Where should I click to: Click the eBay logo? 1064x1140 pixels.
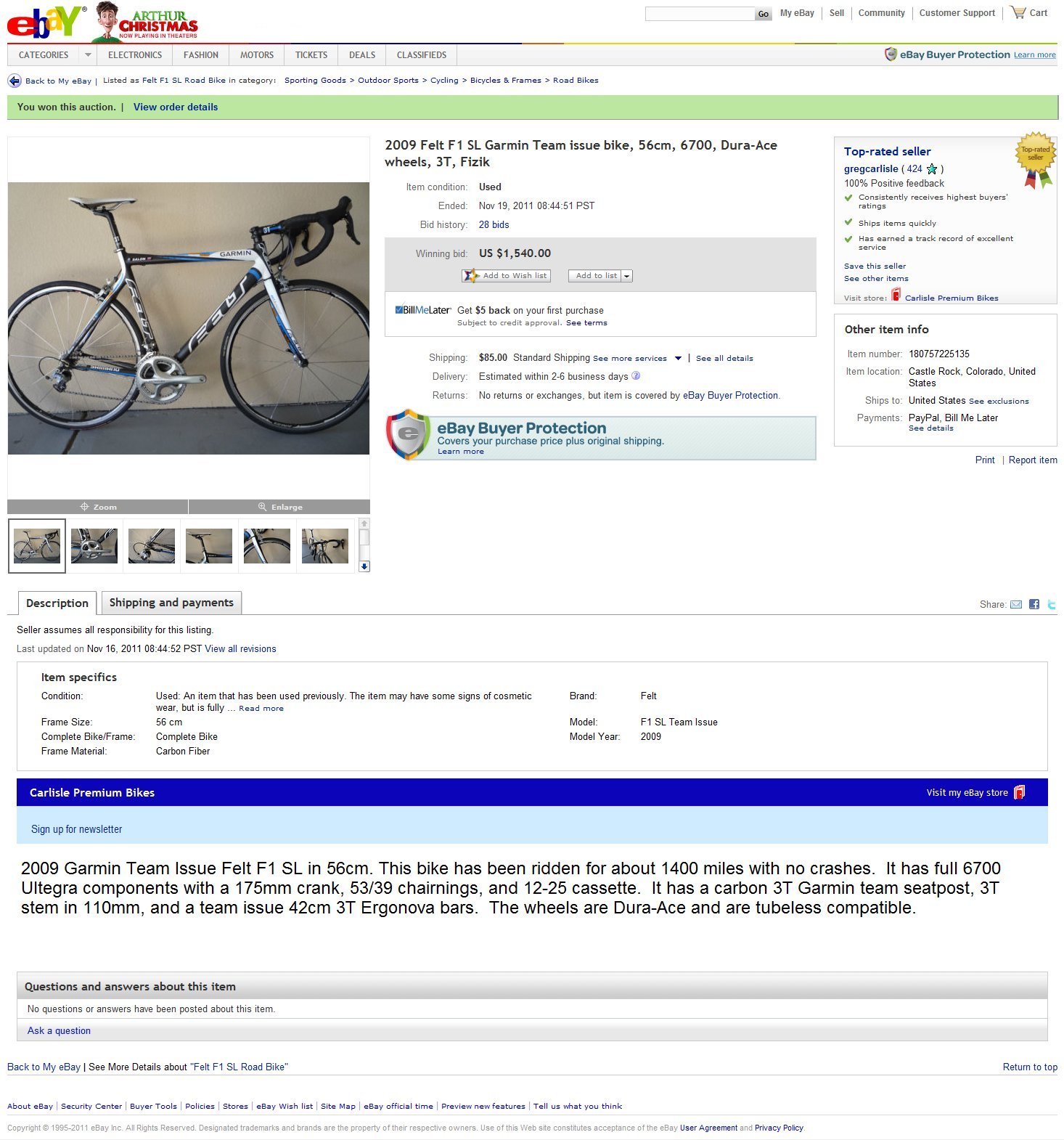tap(45, 22)
